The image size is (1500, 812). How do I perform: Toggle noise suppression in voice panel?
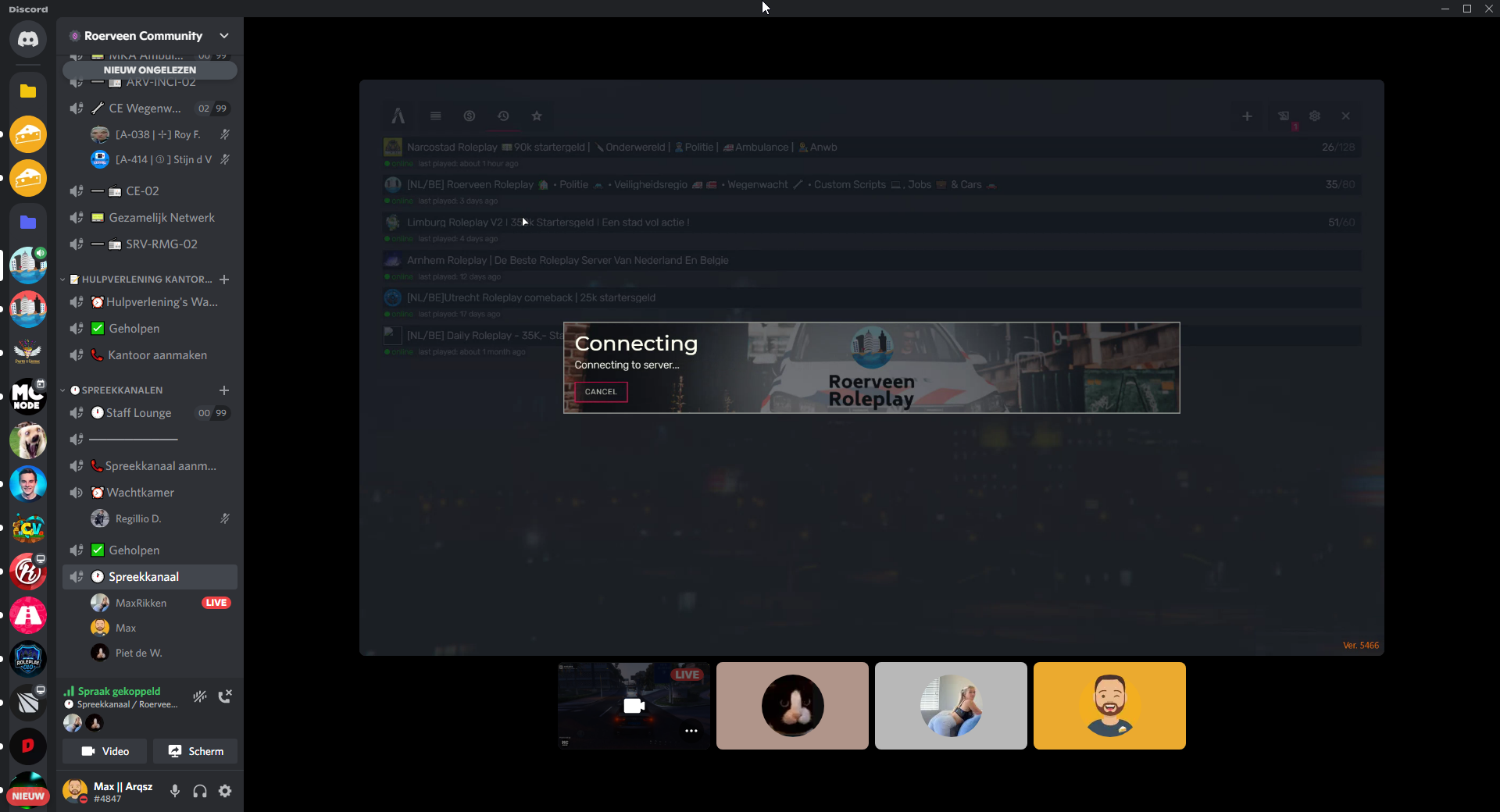point(200,696)
